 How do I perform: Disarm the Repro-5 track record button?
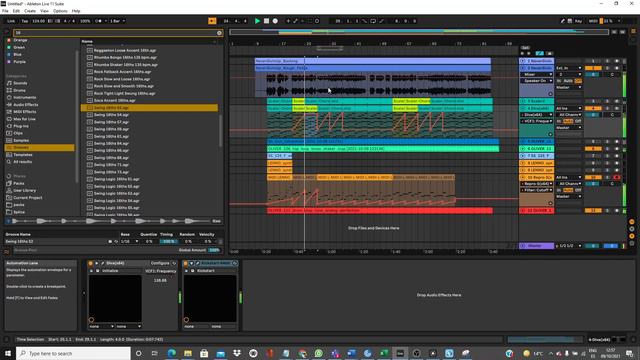click(x=616, y=178)
